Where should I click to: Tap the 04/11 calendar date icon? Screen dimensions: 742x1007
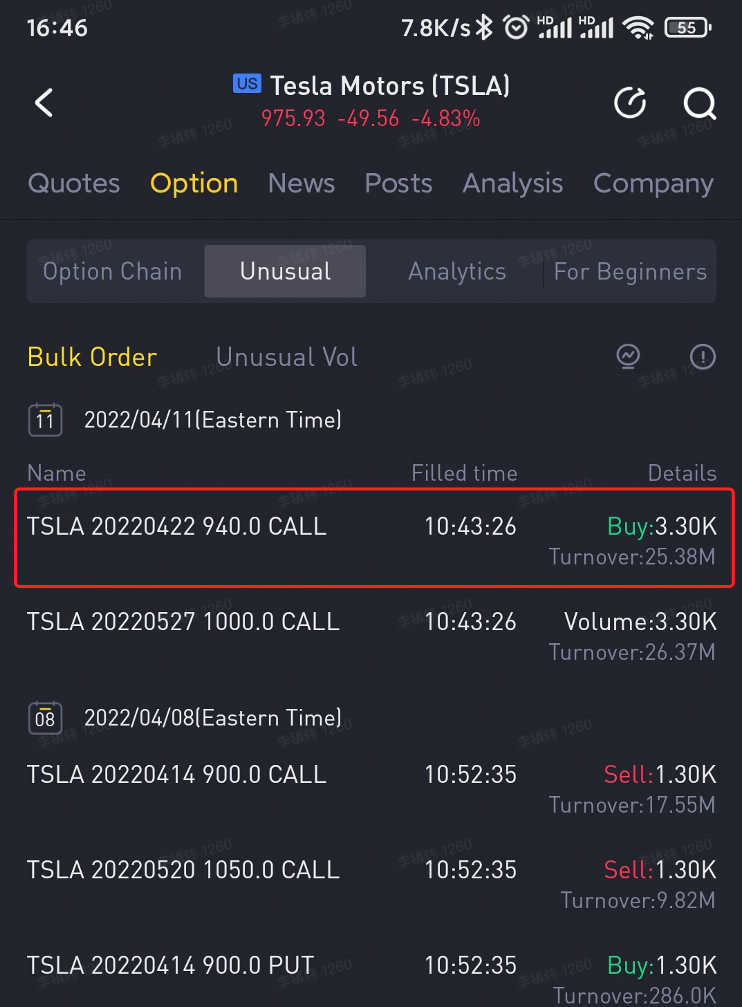45,420
